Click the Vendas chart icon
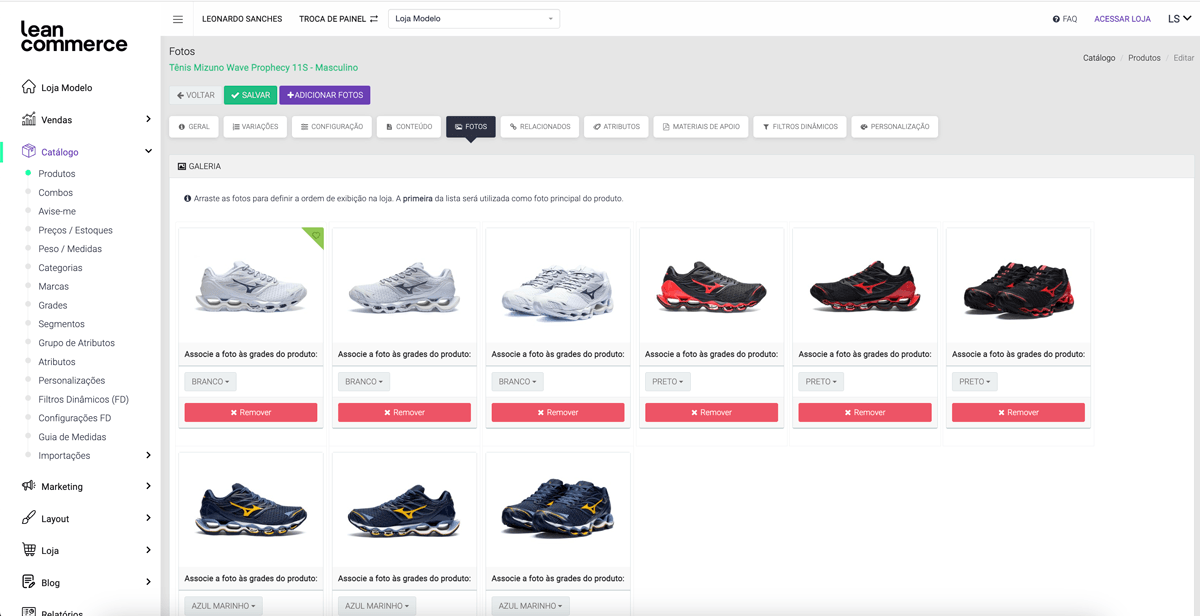 29,119
